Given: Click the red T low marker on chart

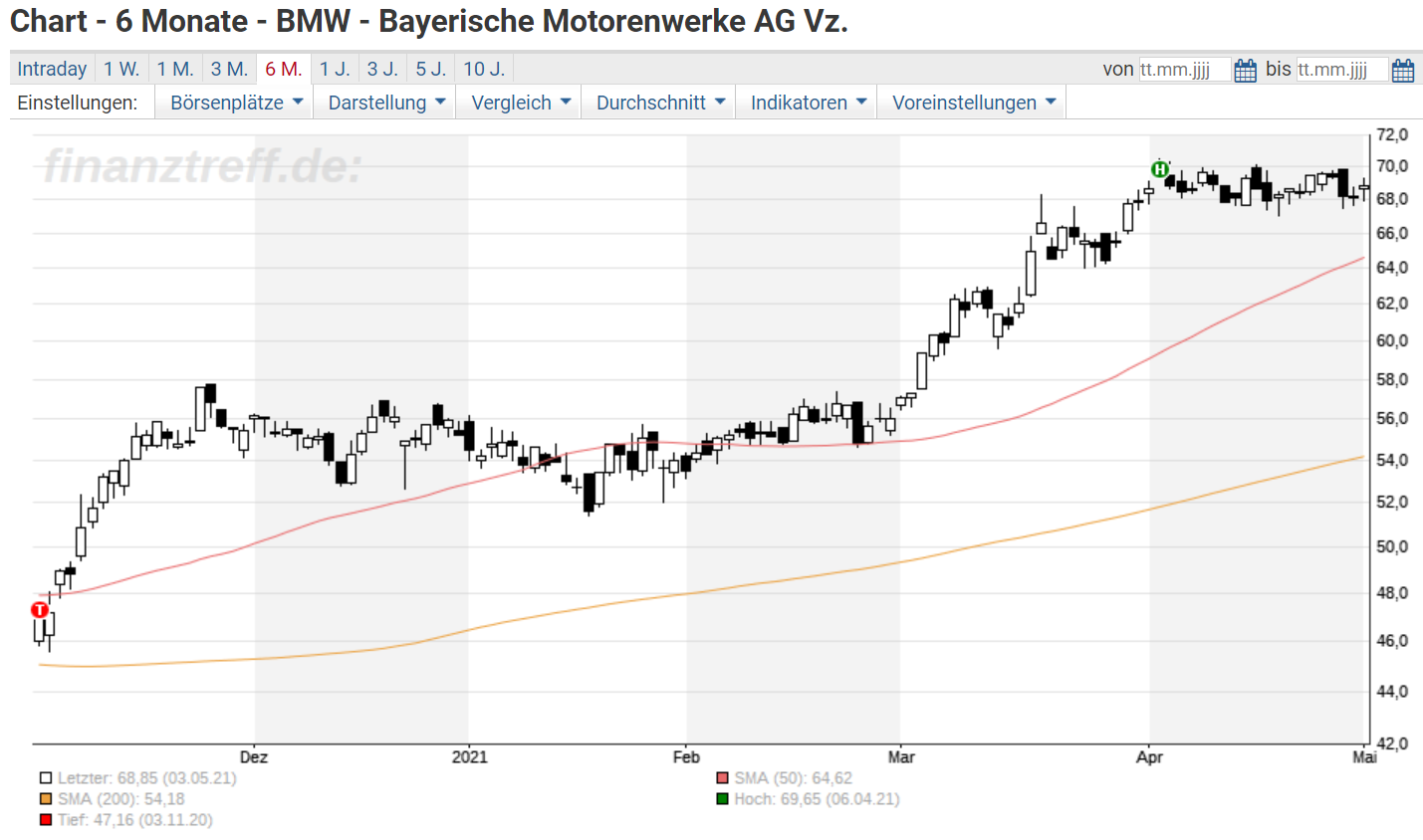Looking at the screenshot, I should (x=40, y=610).
